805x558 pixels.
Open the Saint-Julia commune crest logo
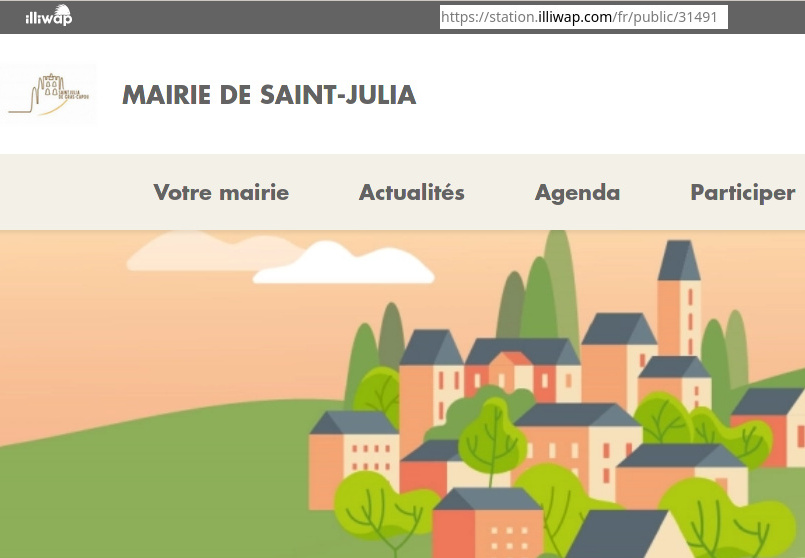pos(48,94)
